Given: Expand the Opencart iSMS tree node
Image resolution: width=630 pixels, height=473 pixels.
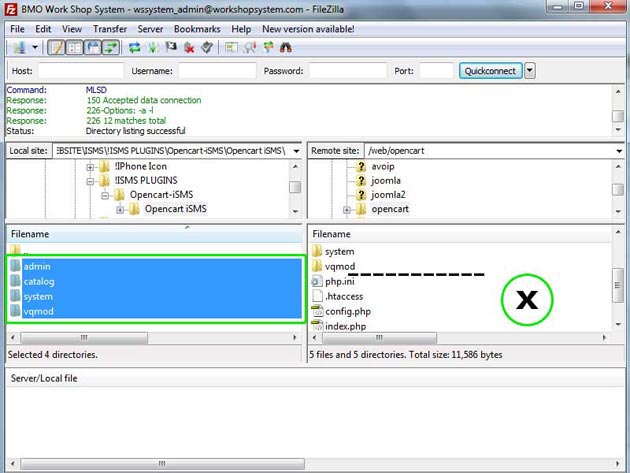Looking at the screenshot, I should [x=120, y=210].
